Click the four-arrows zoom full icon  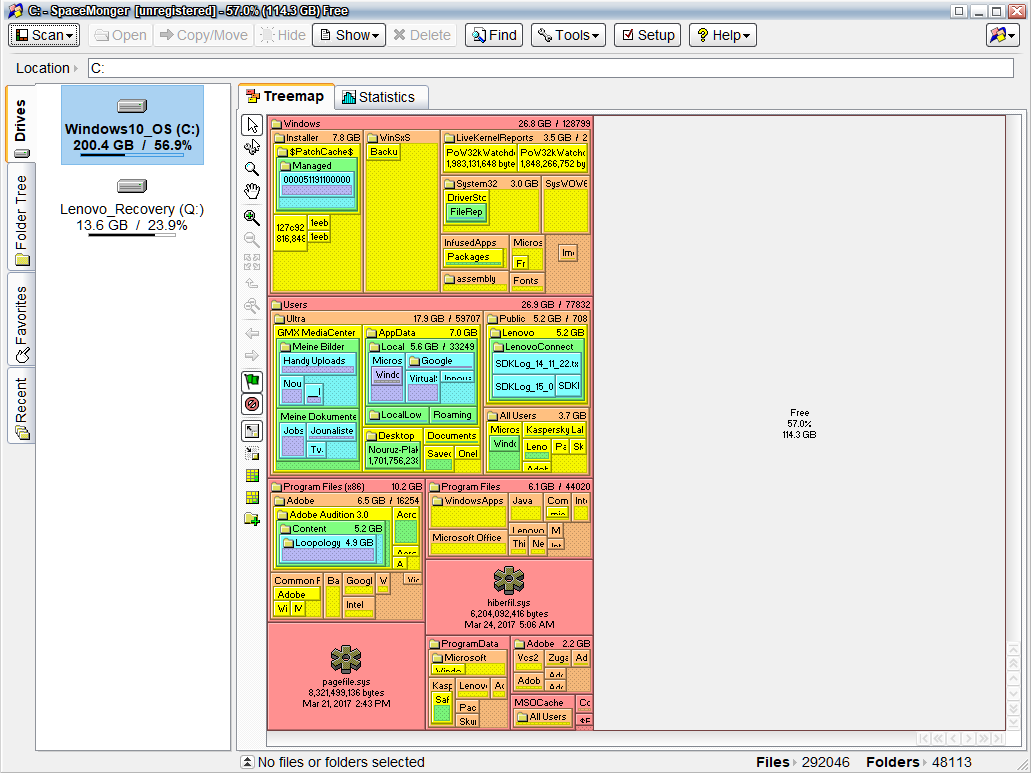[252, 262]
